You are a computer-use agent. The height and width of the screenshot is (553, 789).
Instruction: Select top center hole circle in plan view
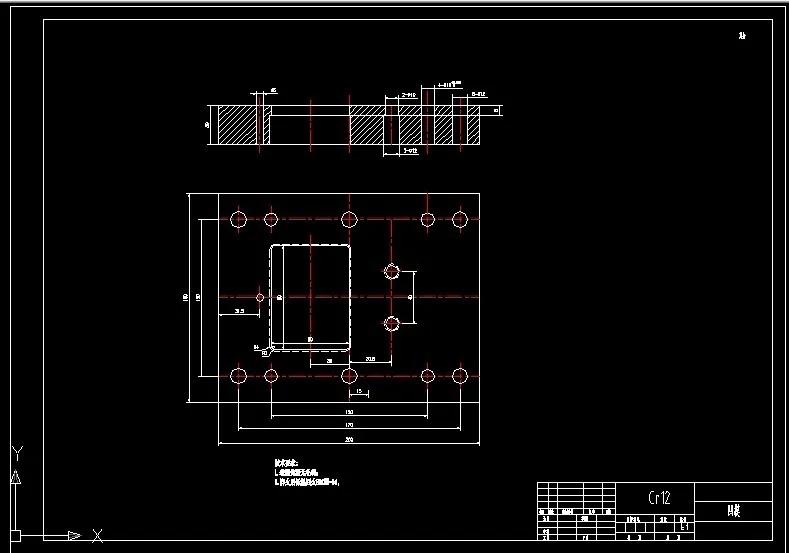349,219
